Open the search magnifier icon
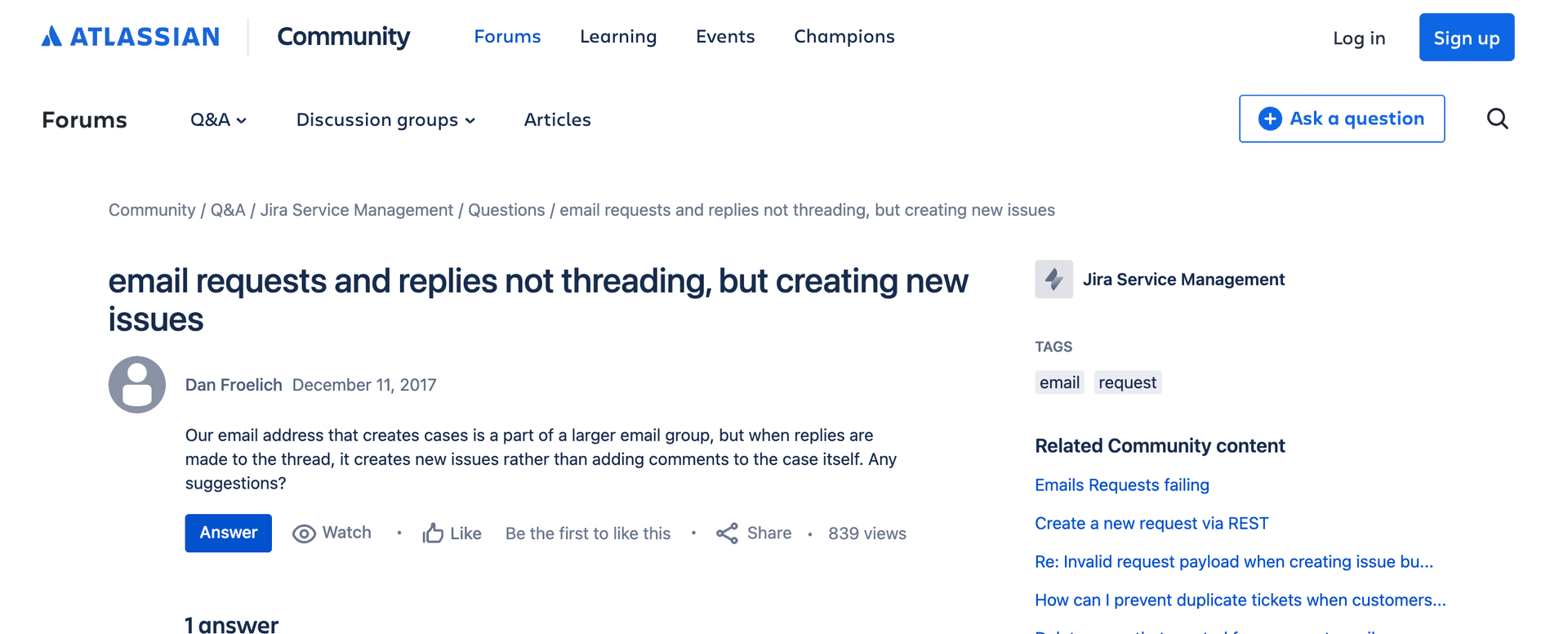Screen dimensions: 1568x634 pos(1497,119)
